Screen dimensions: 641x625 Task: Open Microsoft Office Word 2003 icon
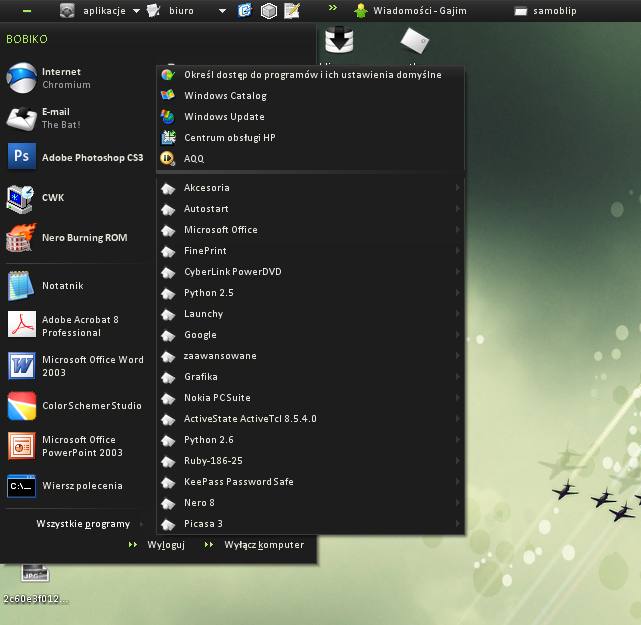point(22,365)
